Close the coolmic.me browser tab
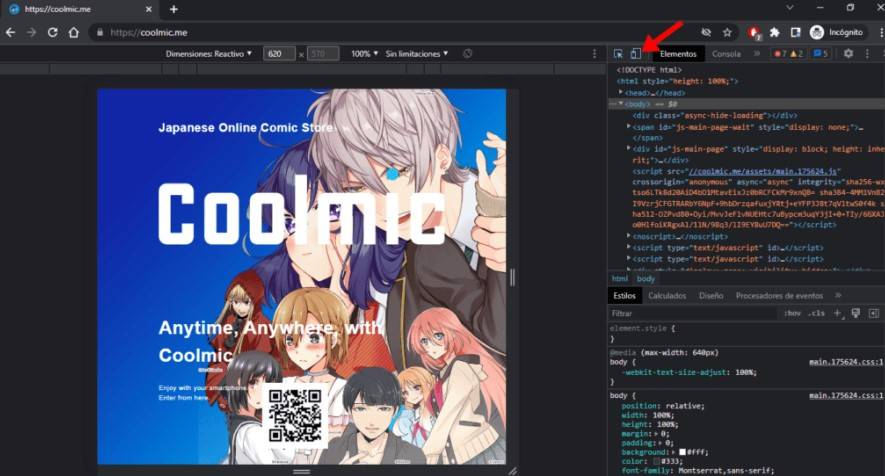The height and width of the screenshot is (476, 885). pos(148,9)
